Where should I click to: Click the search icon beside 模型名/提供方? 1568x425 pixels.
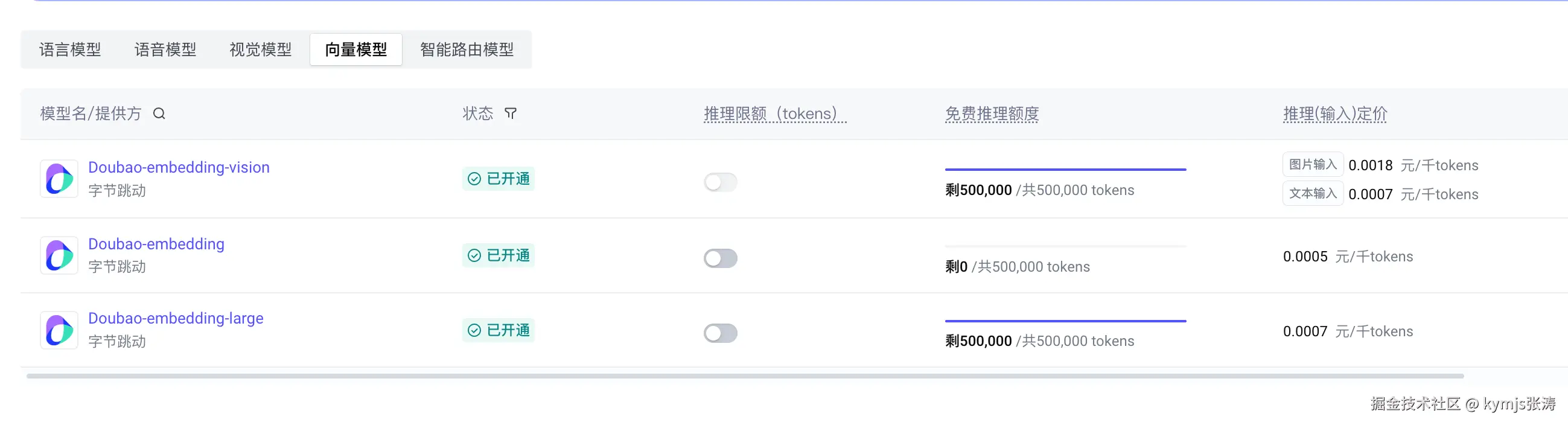159,114
